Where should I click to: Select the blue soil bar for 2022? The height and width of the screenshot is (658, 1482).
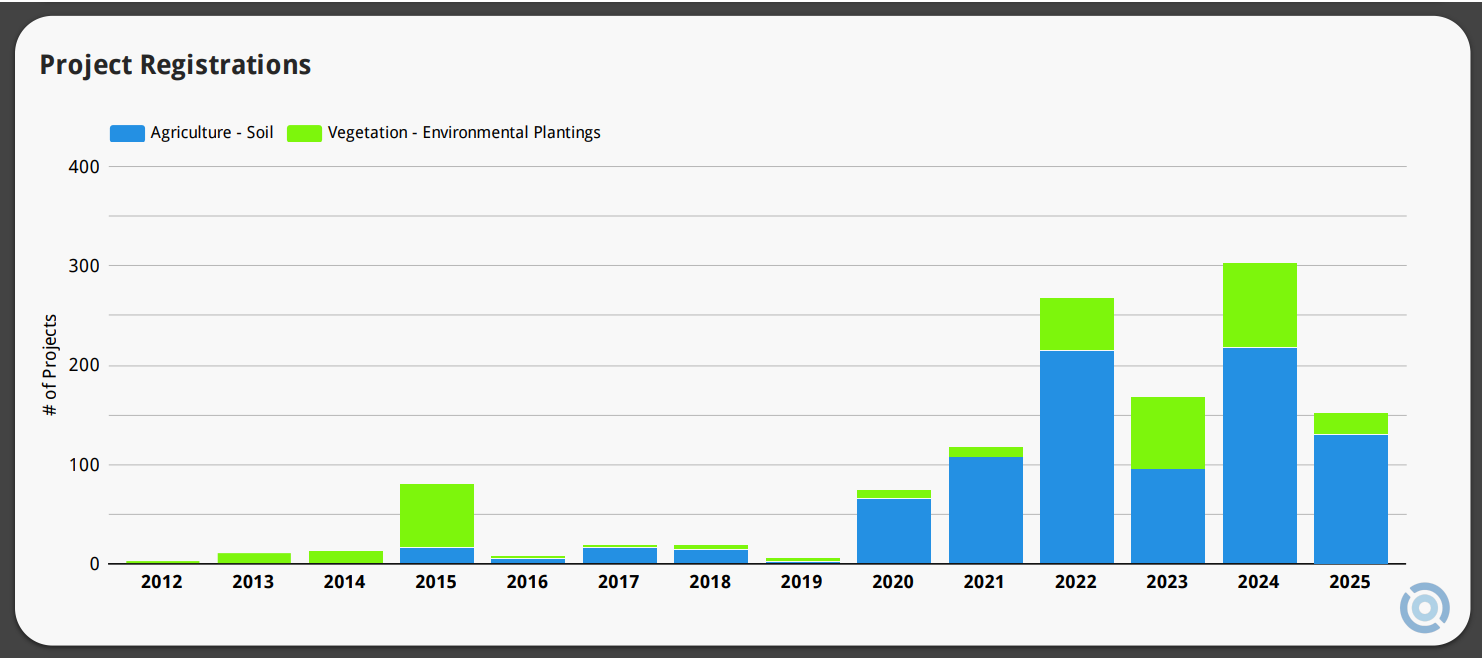tap(1076, 457)
